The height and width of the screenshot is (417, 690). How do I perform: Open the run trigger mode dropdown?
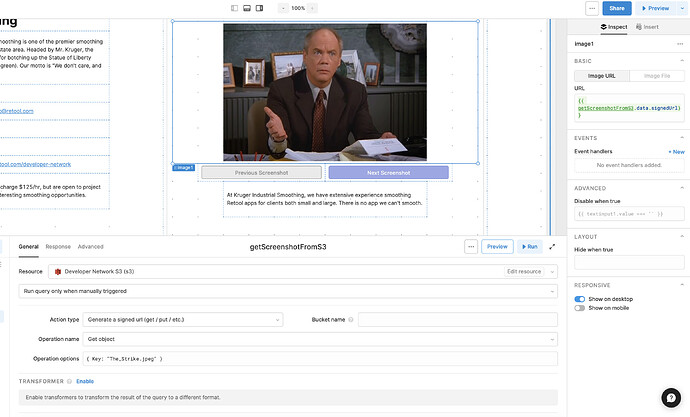pos(288,291)
